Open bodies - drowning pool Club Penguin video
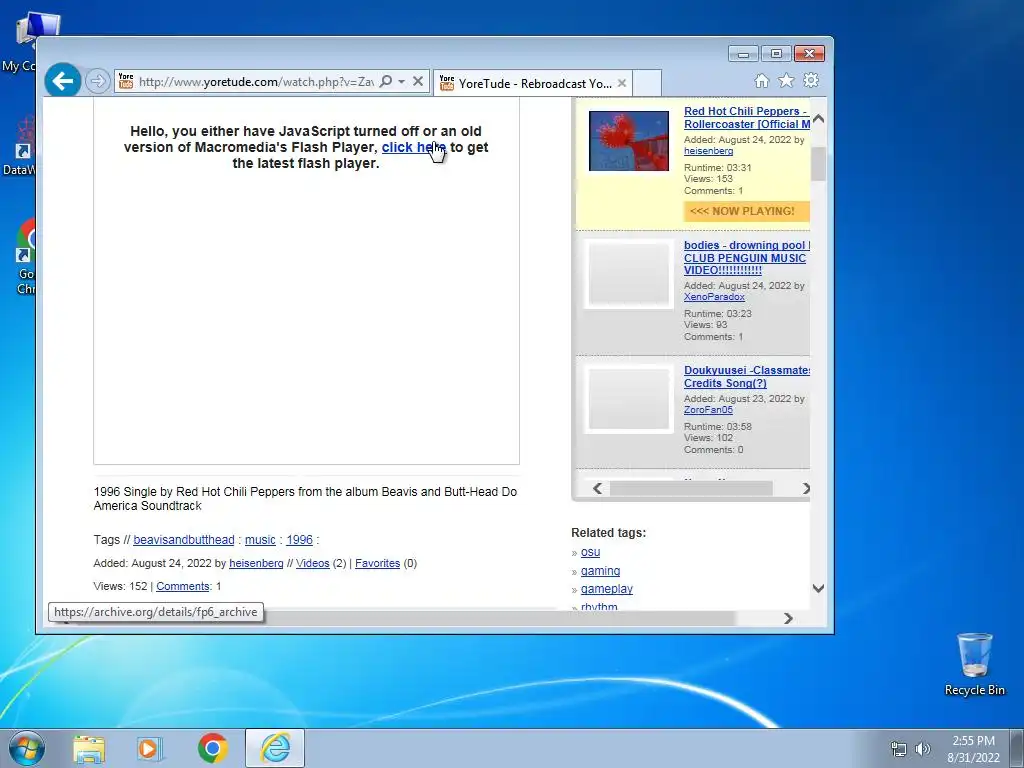This screenshot has height=768, width=1024. 746,257
